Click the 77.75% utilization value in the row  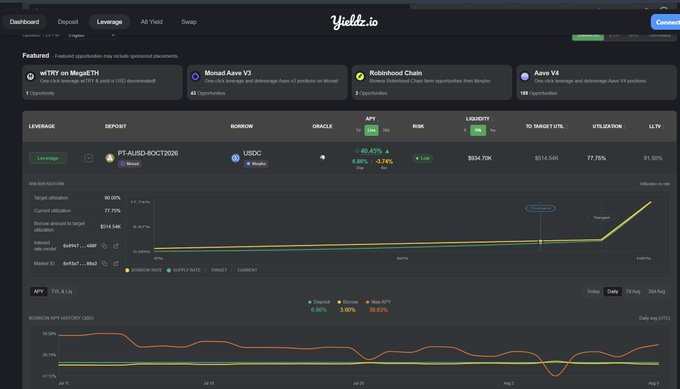point(596,158)
